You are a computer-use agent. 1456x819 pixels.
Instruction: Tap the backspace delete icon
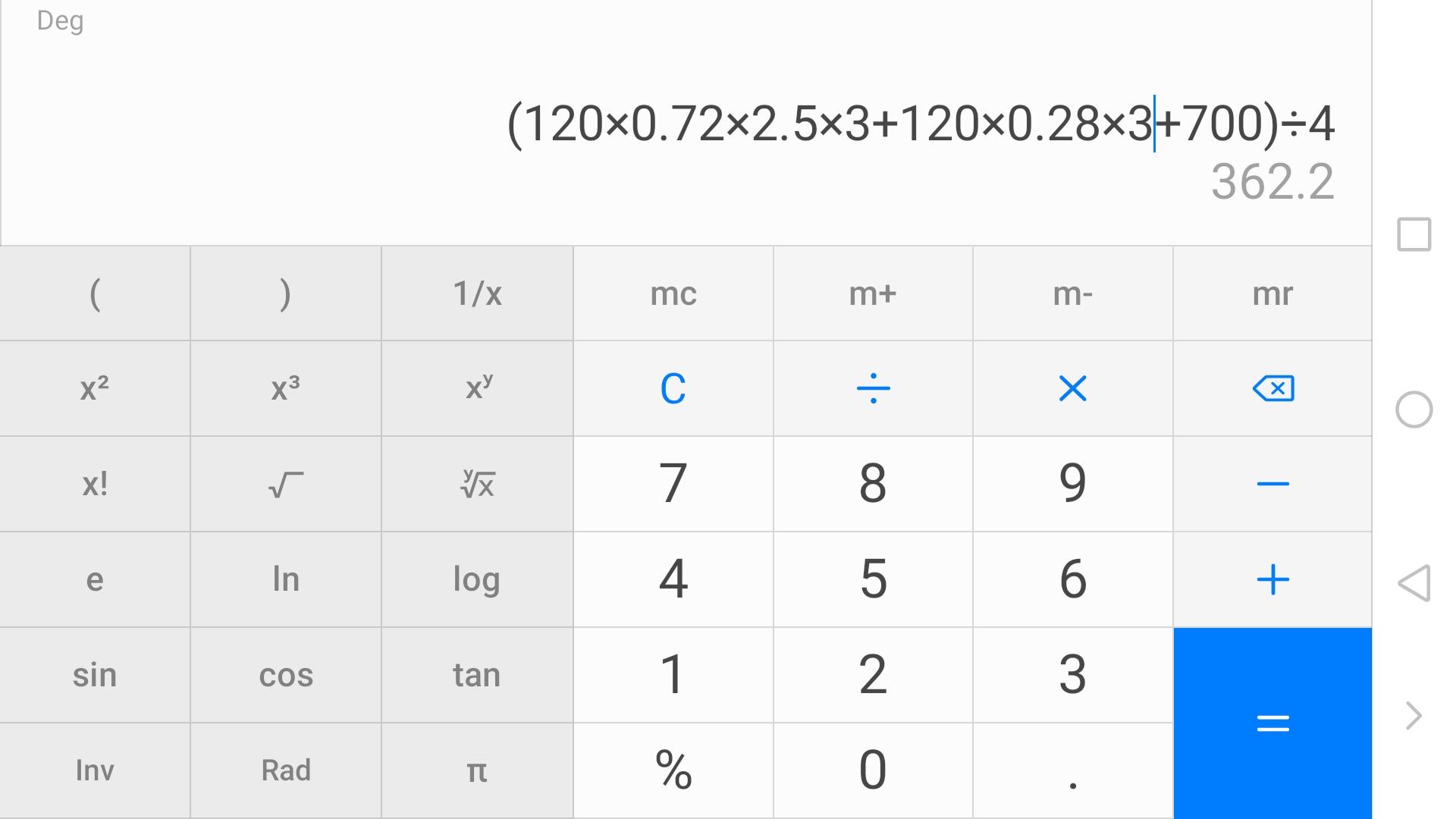tap(1272, 388)
